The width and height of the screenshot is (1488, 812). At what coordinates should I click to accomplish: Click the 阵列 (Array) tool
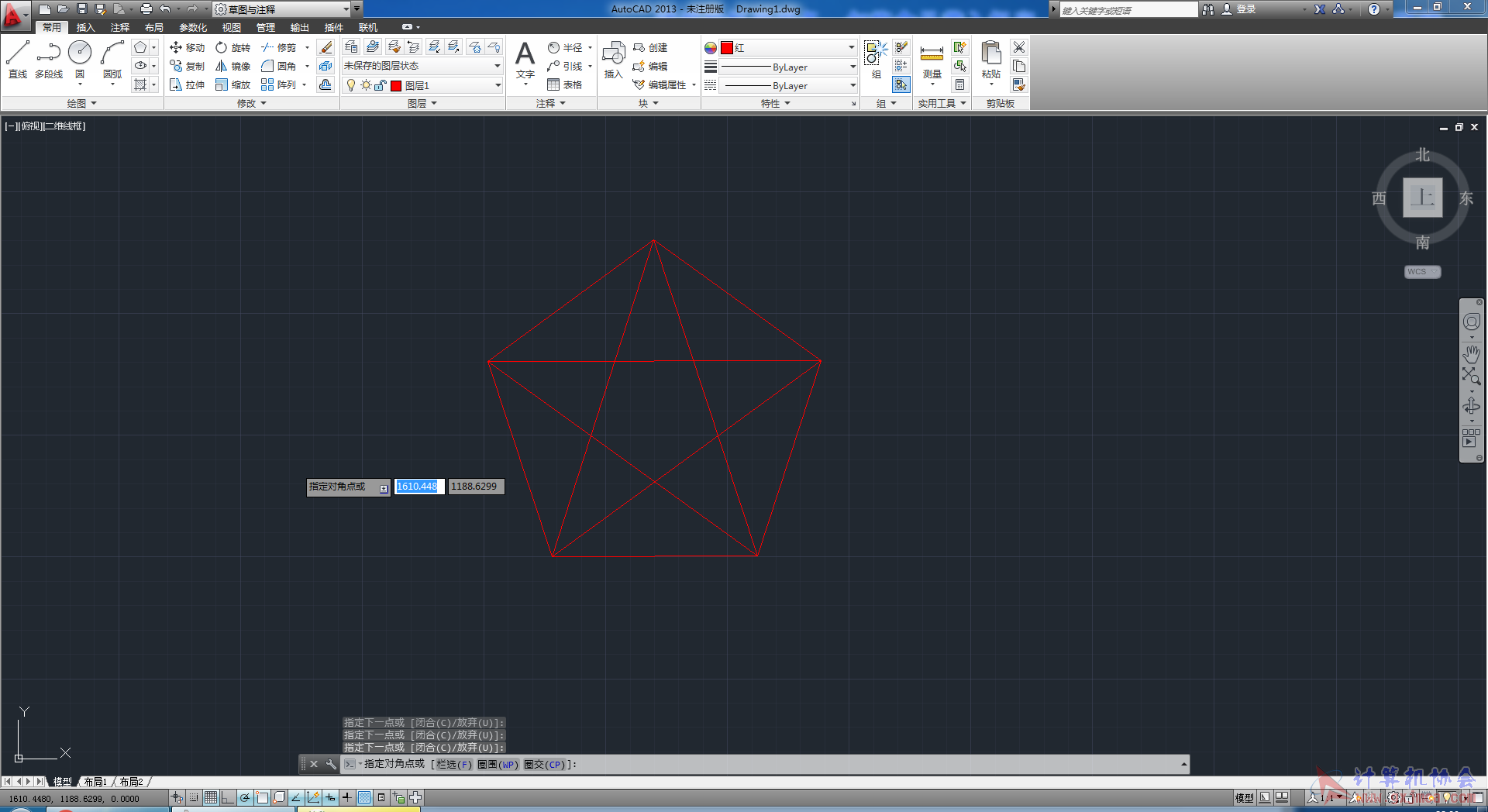click(279, 84)
